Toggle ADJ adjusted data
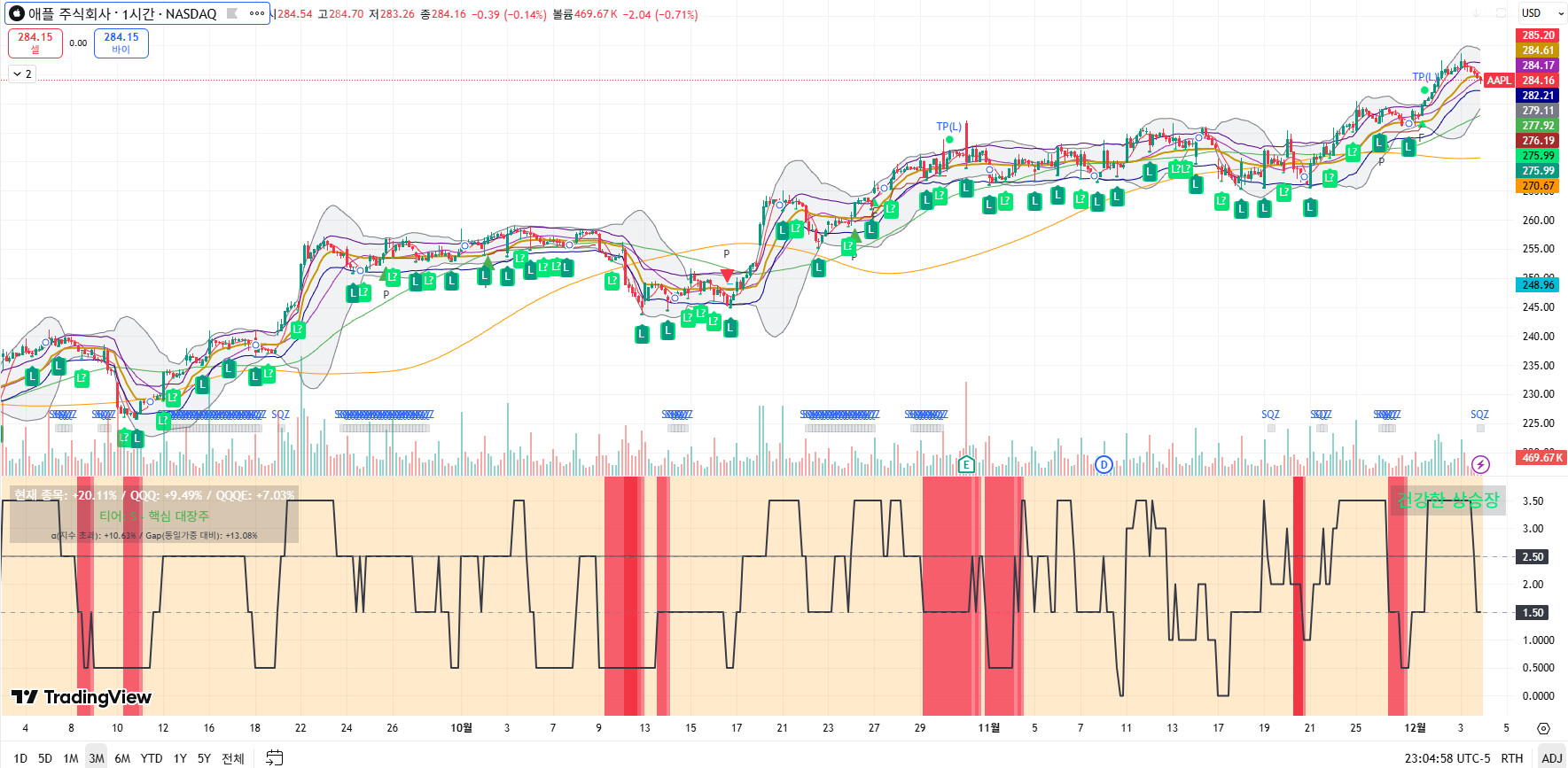Screen dimensions: 1568x768 (1552, 758)
